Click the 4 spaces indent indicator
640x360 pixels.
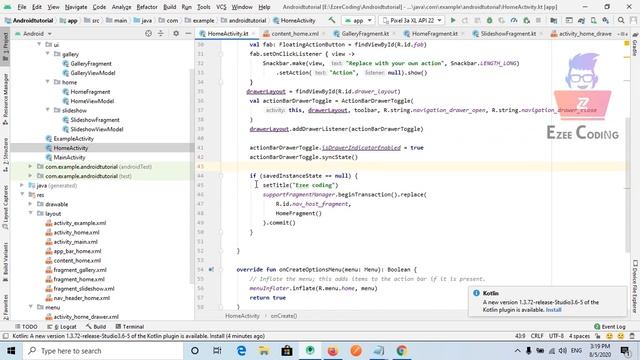coord(579,336)
